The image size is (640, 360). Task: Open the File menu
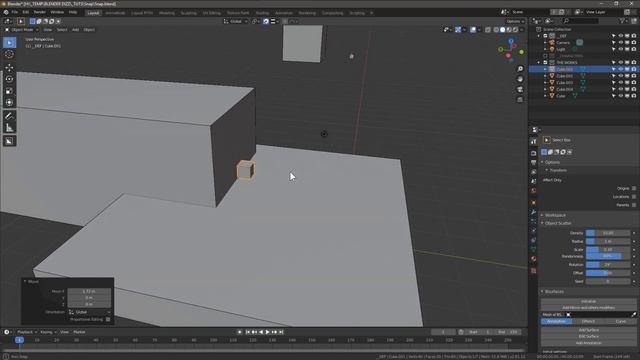point(15,12)
